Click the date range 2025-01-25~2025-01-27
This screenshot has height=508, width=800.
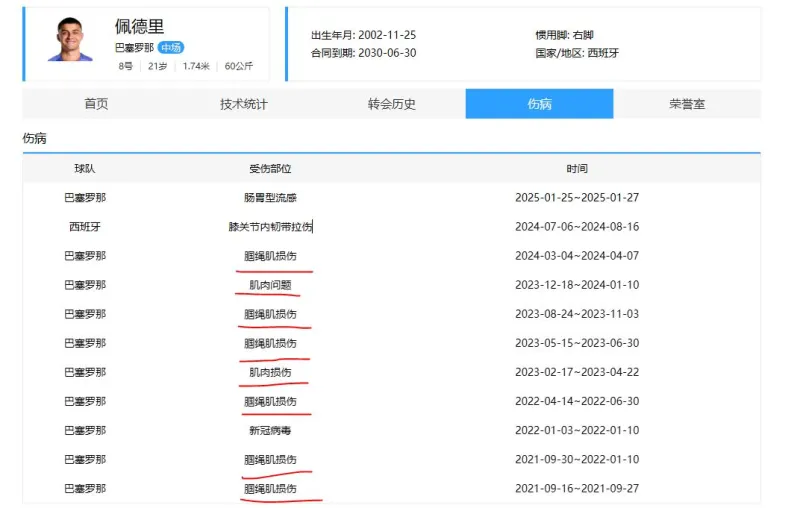pyautogui.click(x=577, y=198)
